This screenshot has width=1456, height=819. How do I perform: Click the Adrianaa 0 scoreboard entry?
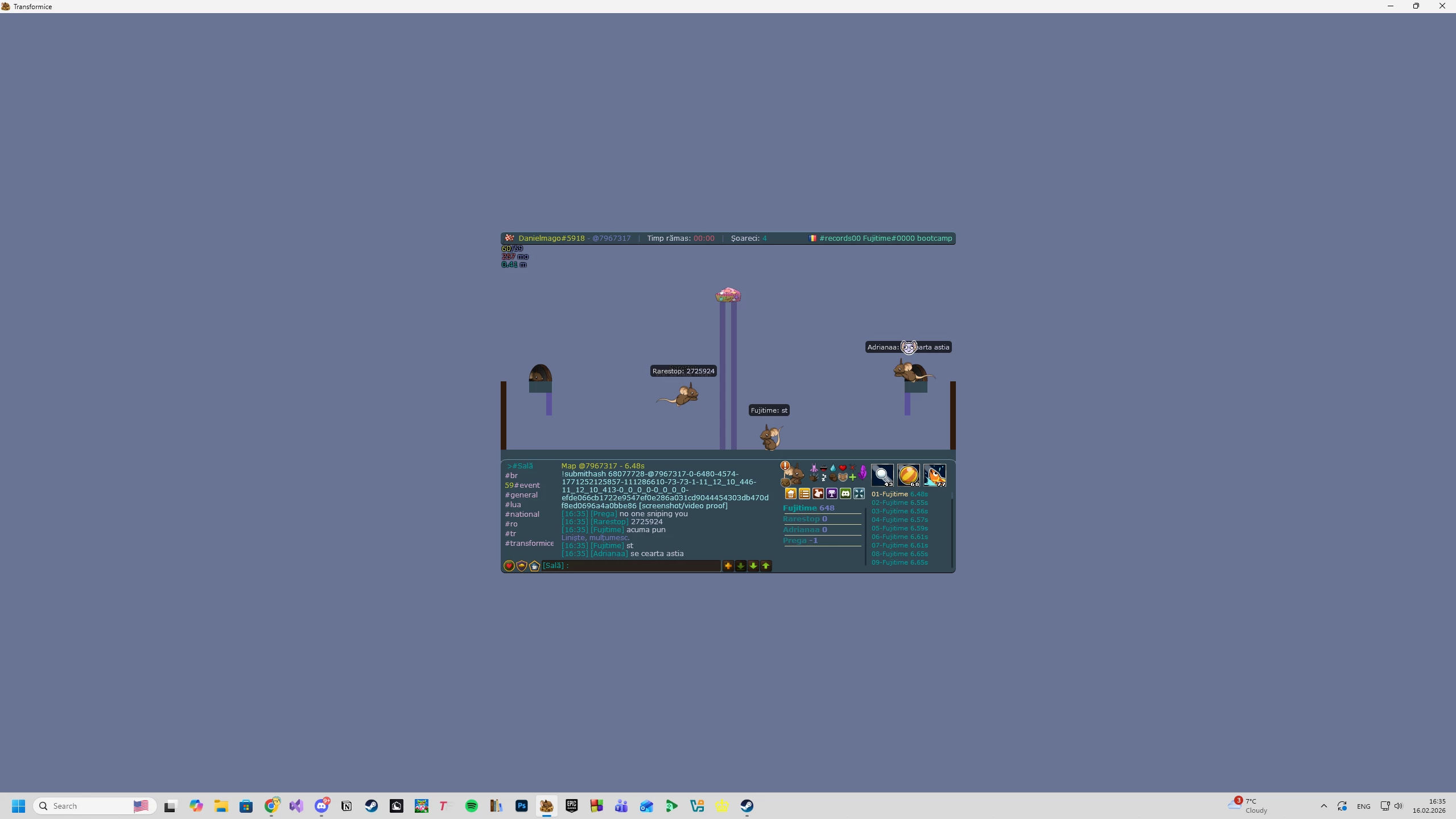(x=805, y=530)
